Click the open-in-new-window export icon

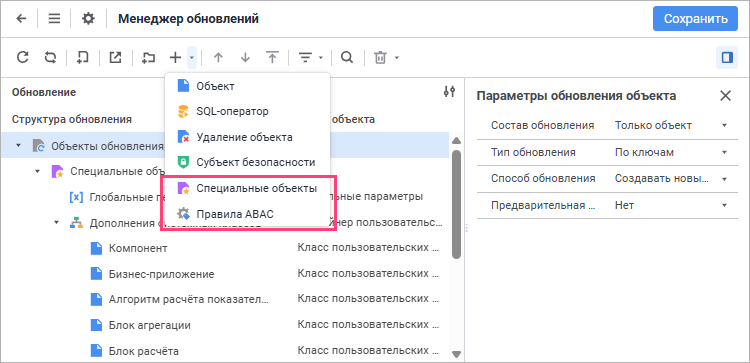[x=115, y=58]
